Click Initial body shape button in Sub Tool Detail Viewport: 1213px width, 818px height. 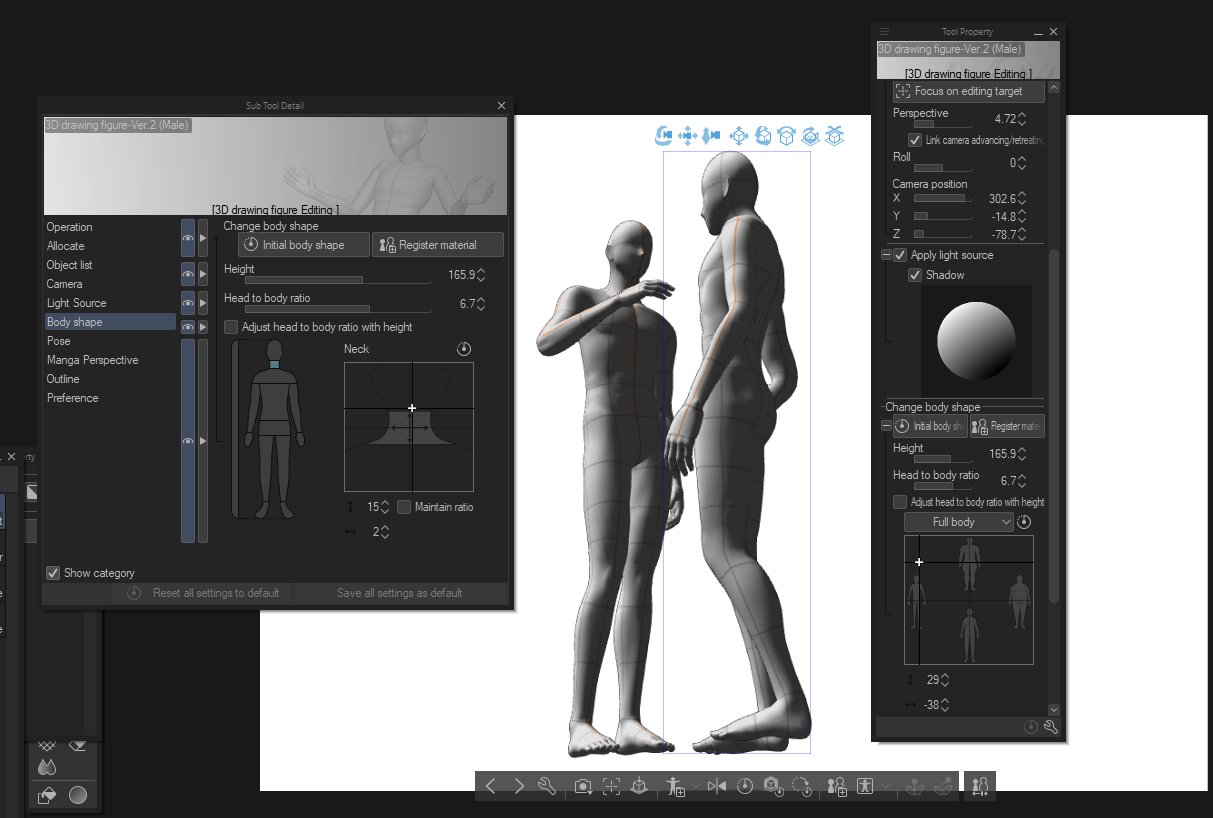click(x=303, y=245)
